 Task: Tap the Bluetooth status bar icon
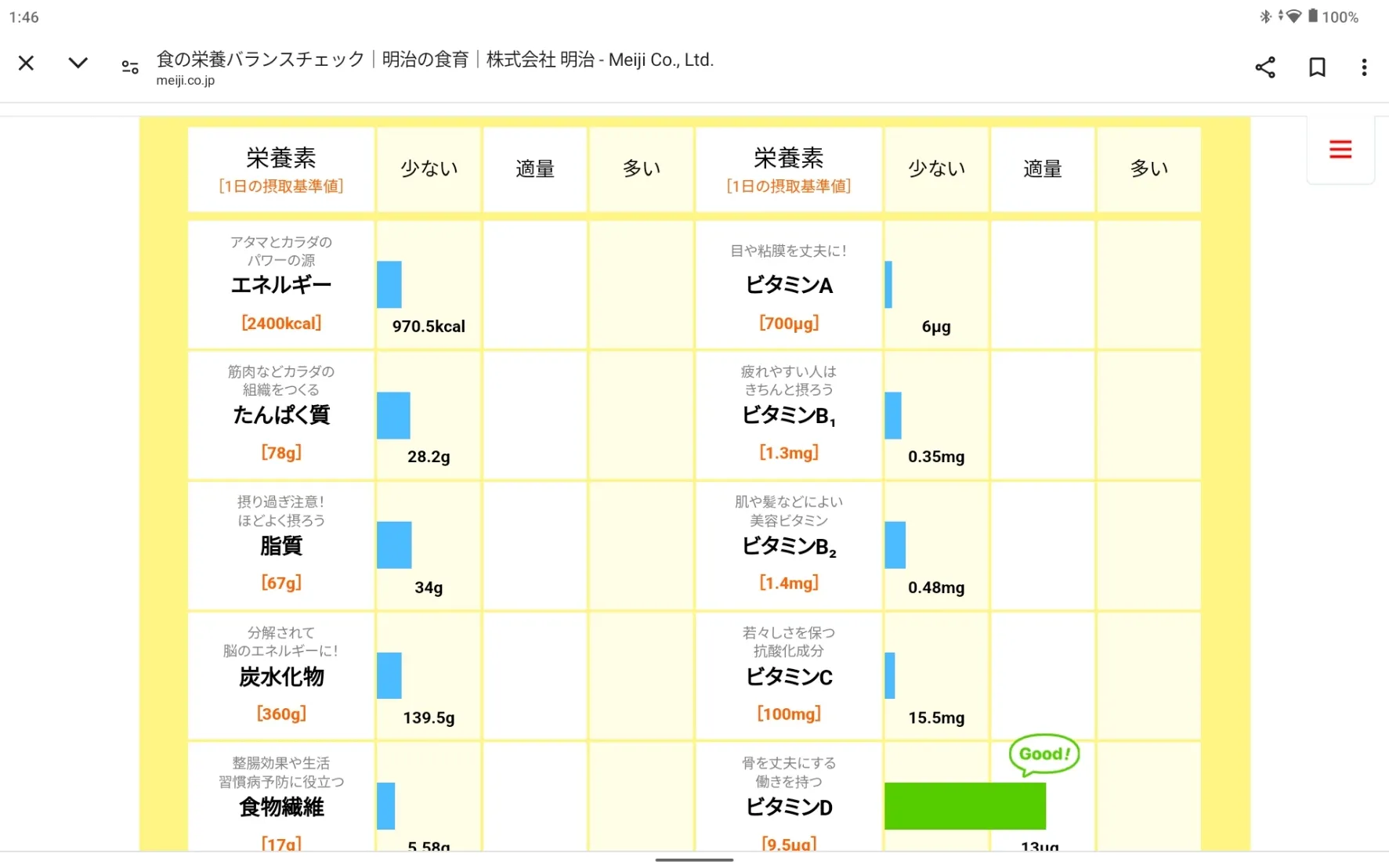pos(1265,16)
